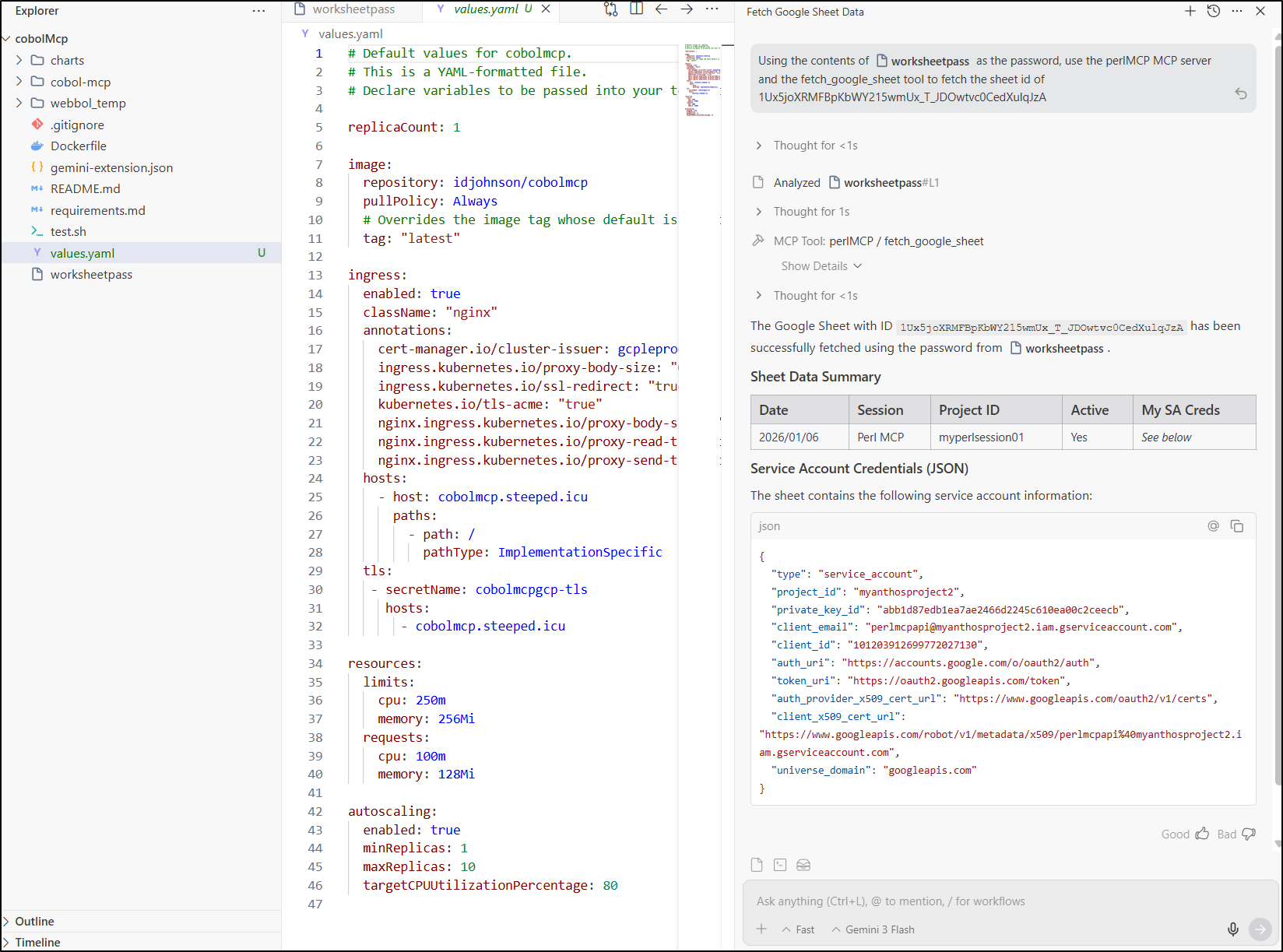
Task: Expand the charts folder in Explorer
Action: (x=67, y=61)
